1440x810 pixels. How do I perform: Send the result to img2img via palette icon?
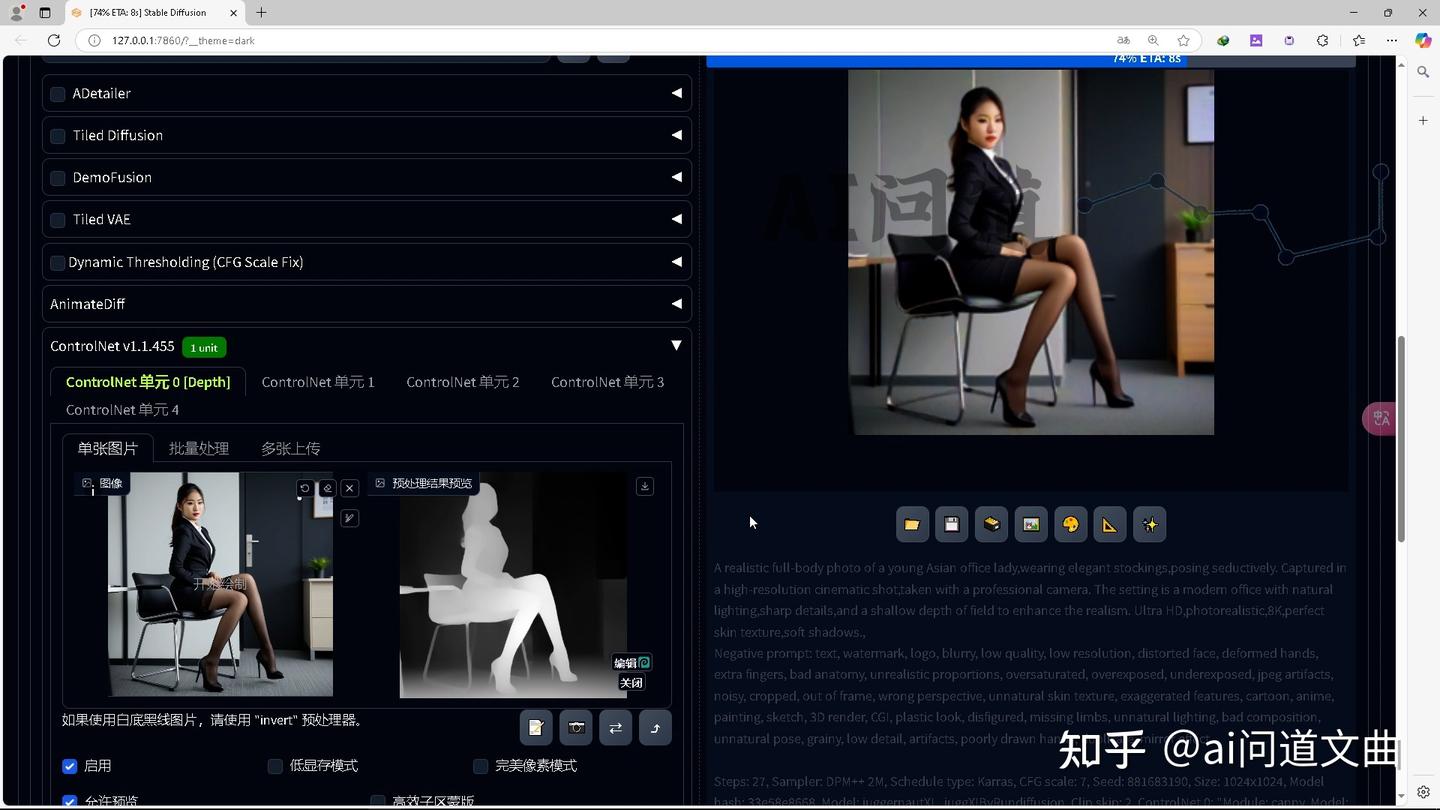coord(1070,523)
